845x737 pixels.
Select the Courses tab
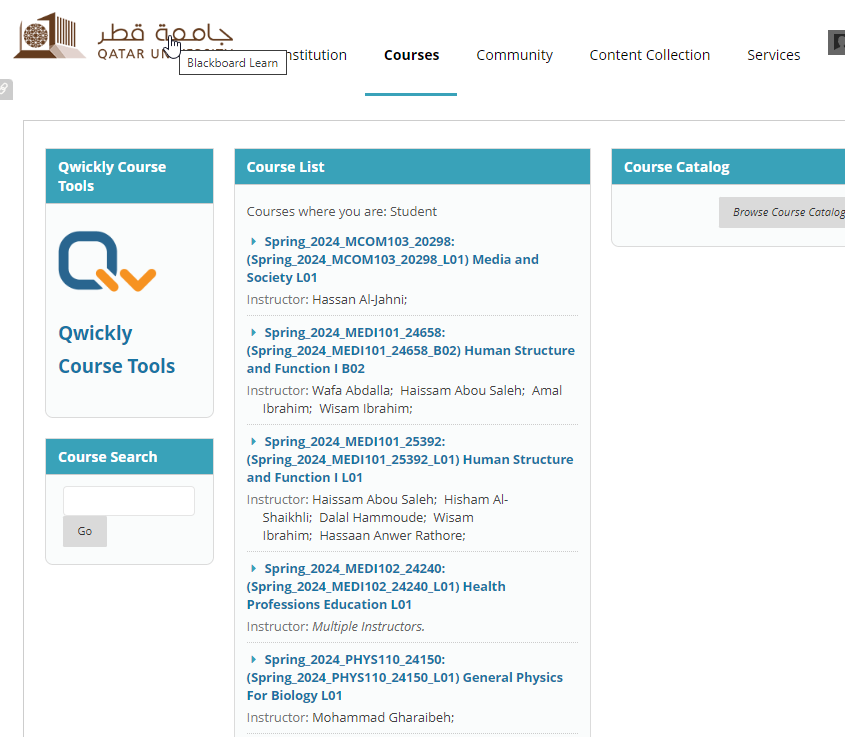tap(411, 55)
